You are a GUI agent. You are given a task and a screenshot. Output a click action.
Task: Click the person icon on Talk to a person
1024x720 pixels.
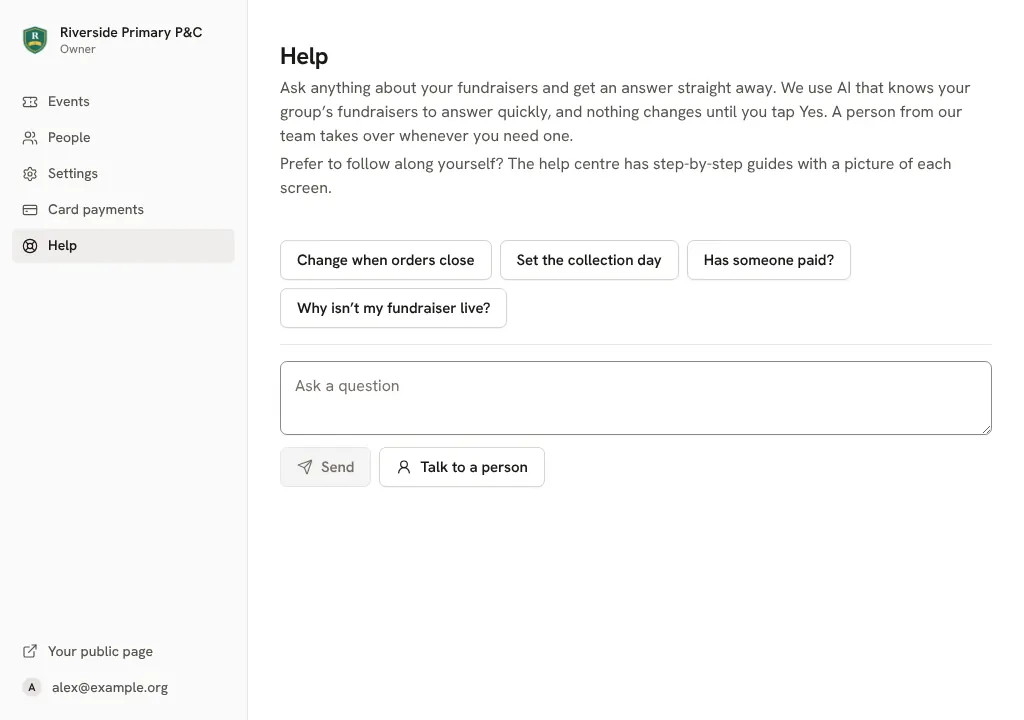tap(404, 467)
